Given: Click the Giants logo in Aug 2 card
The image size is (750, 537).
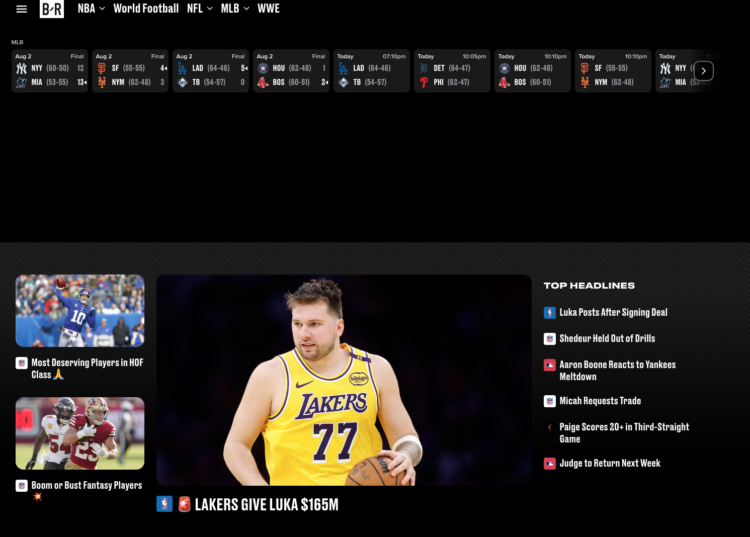Looking at the screenshot, I should [102, 68].
